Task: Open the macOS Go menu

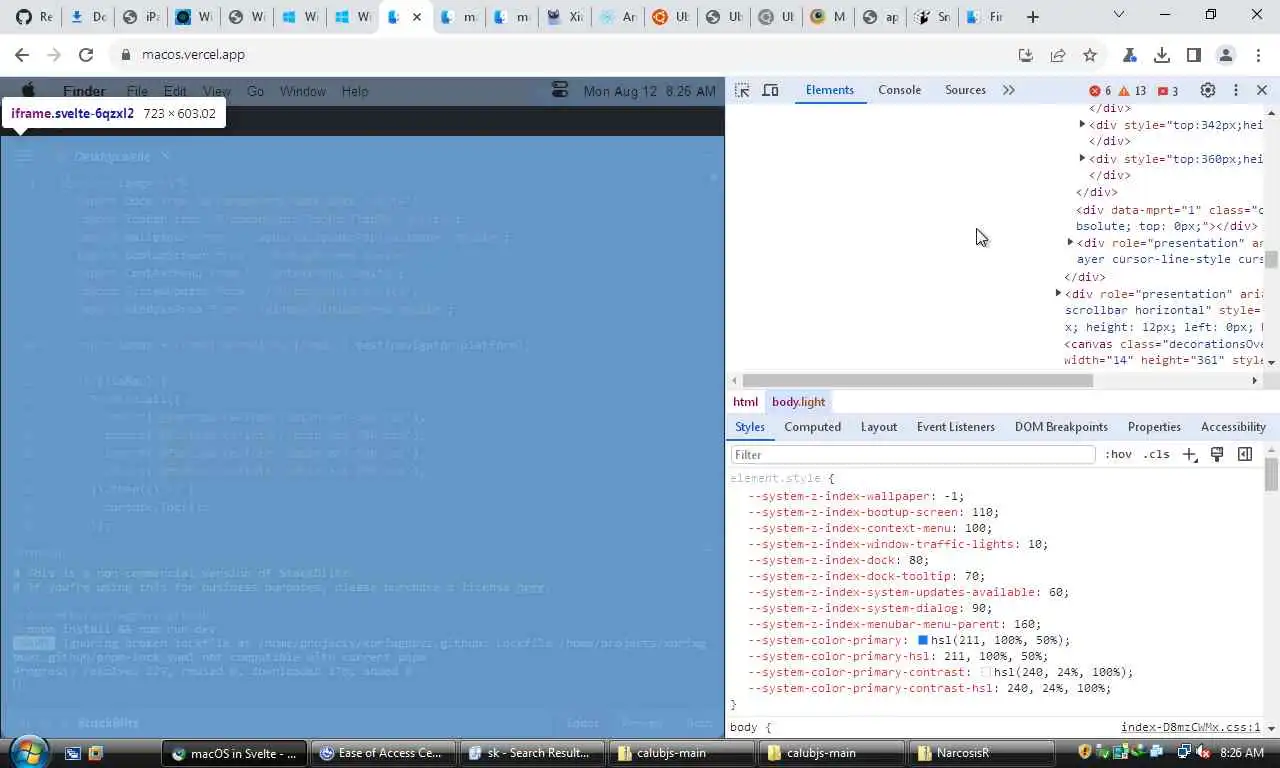Action: coord(255,91)
